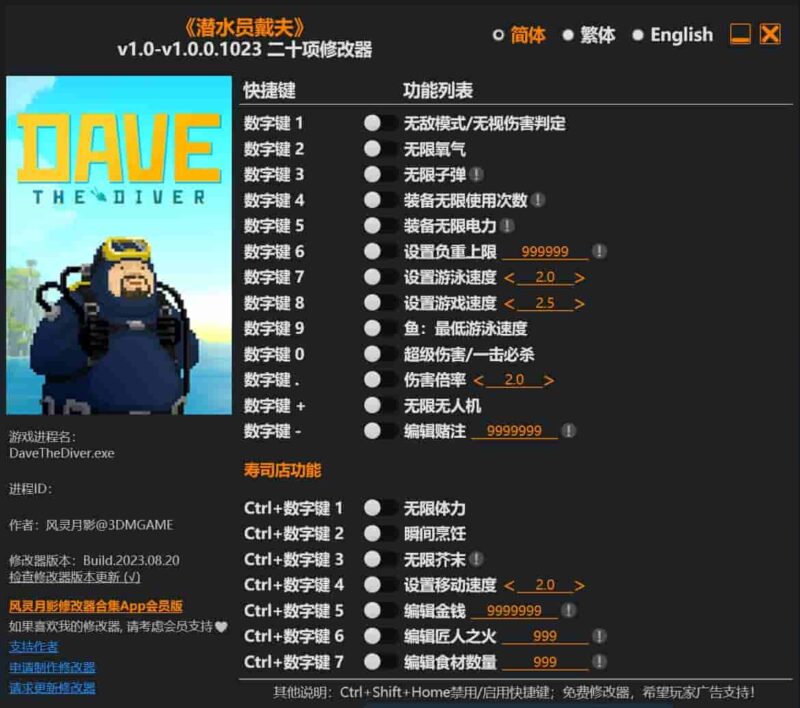Click the 编辑金钱 value field

click(514, 611)
